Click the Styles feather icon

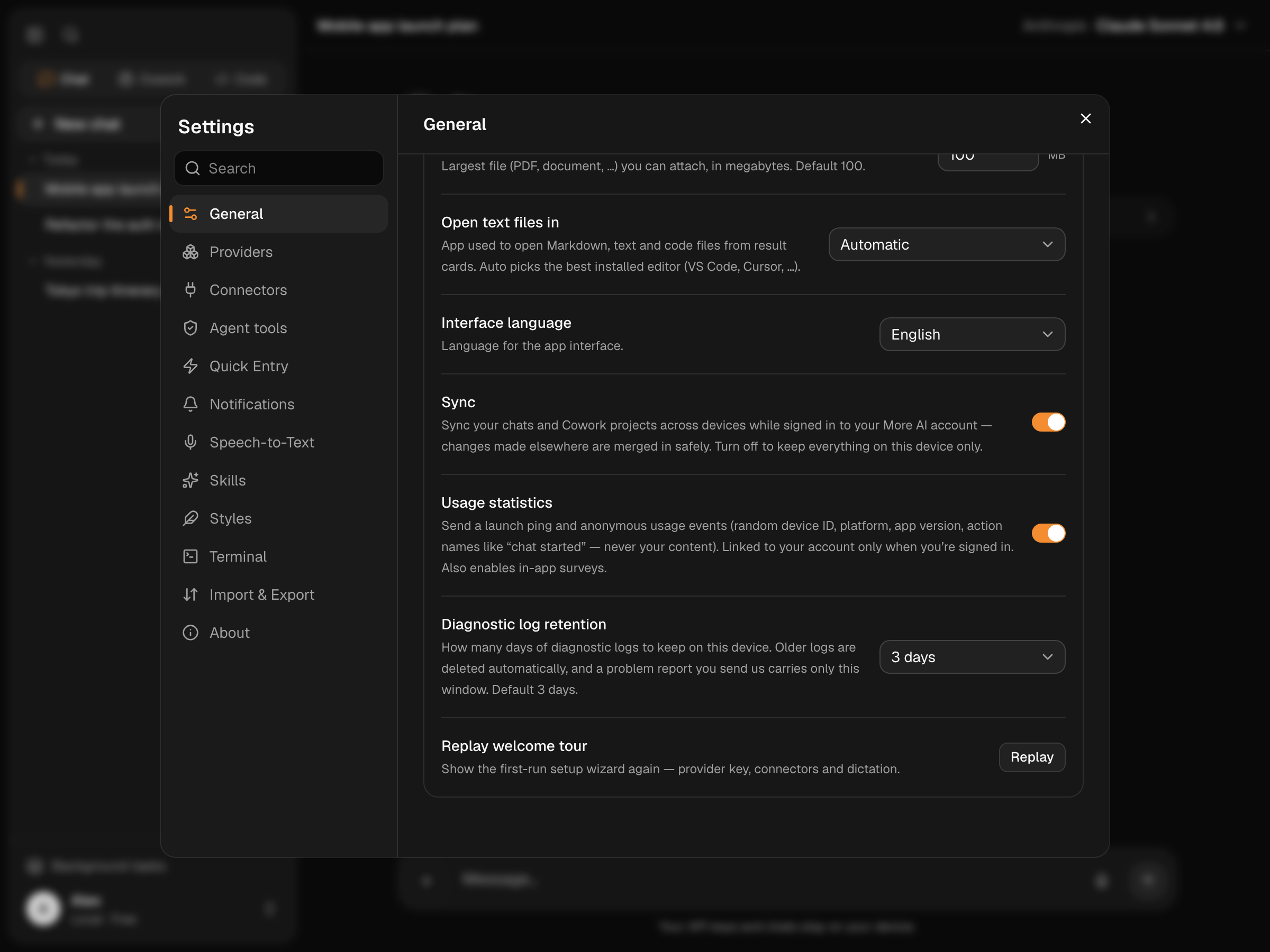coord(190,518)
